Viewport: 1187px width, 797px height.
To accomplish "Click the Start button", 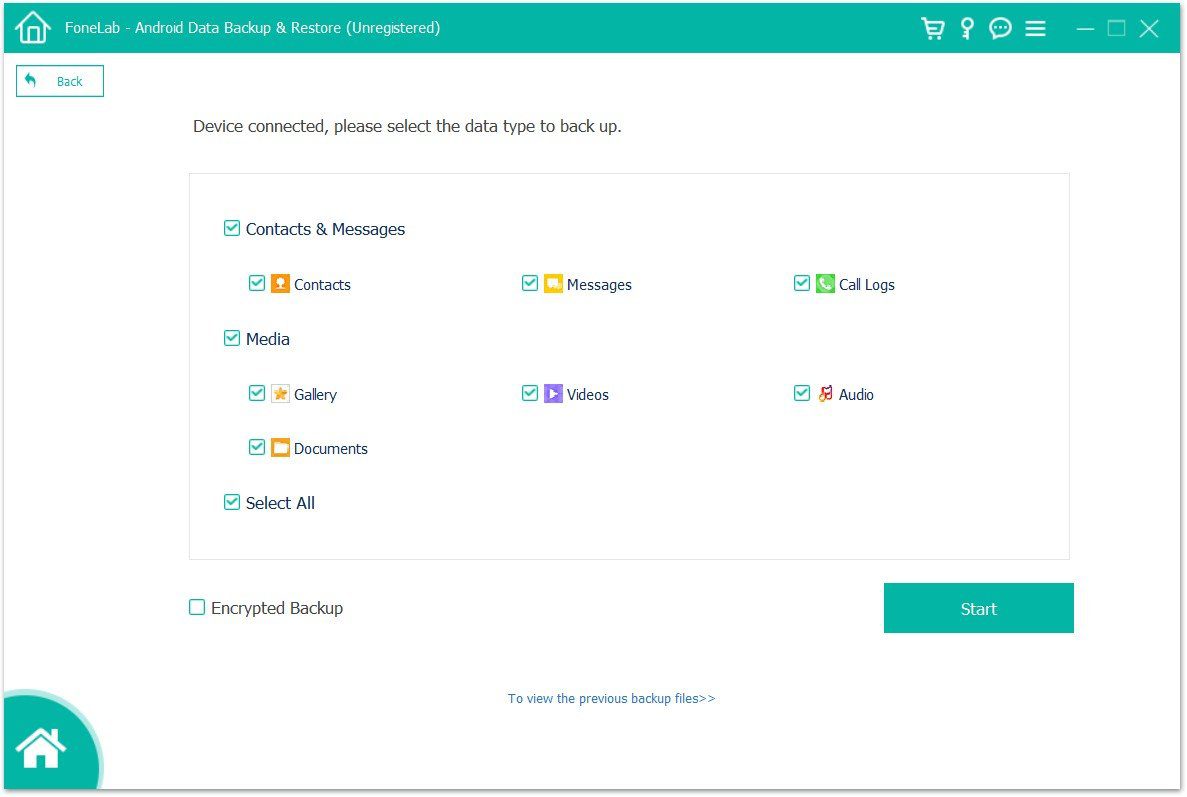I will pos(978,608).
